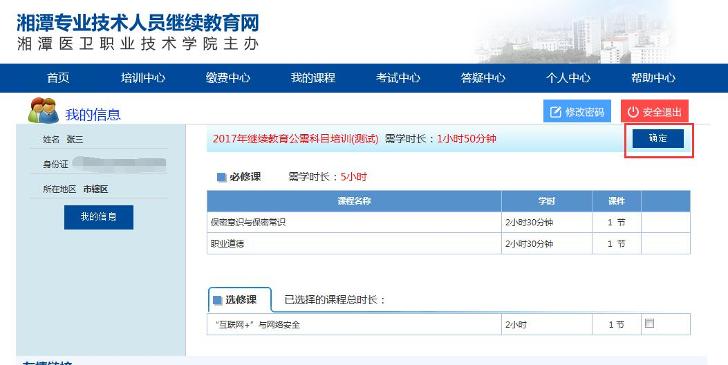Click 安全退出 logout button
Screen dimensions: 728x365
(655, 112)
